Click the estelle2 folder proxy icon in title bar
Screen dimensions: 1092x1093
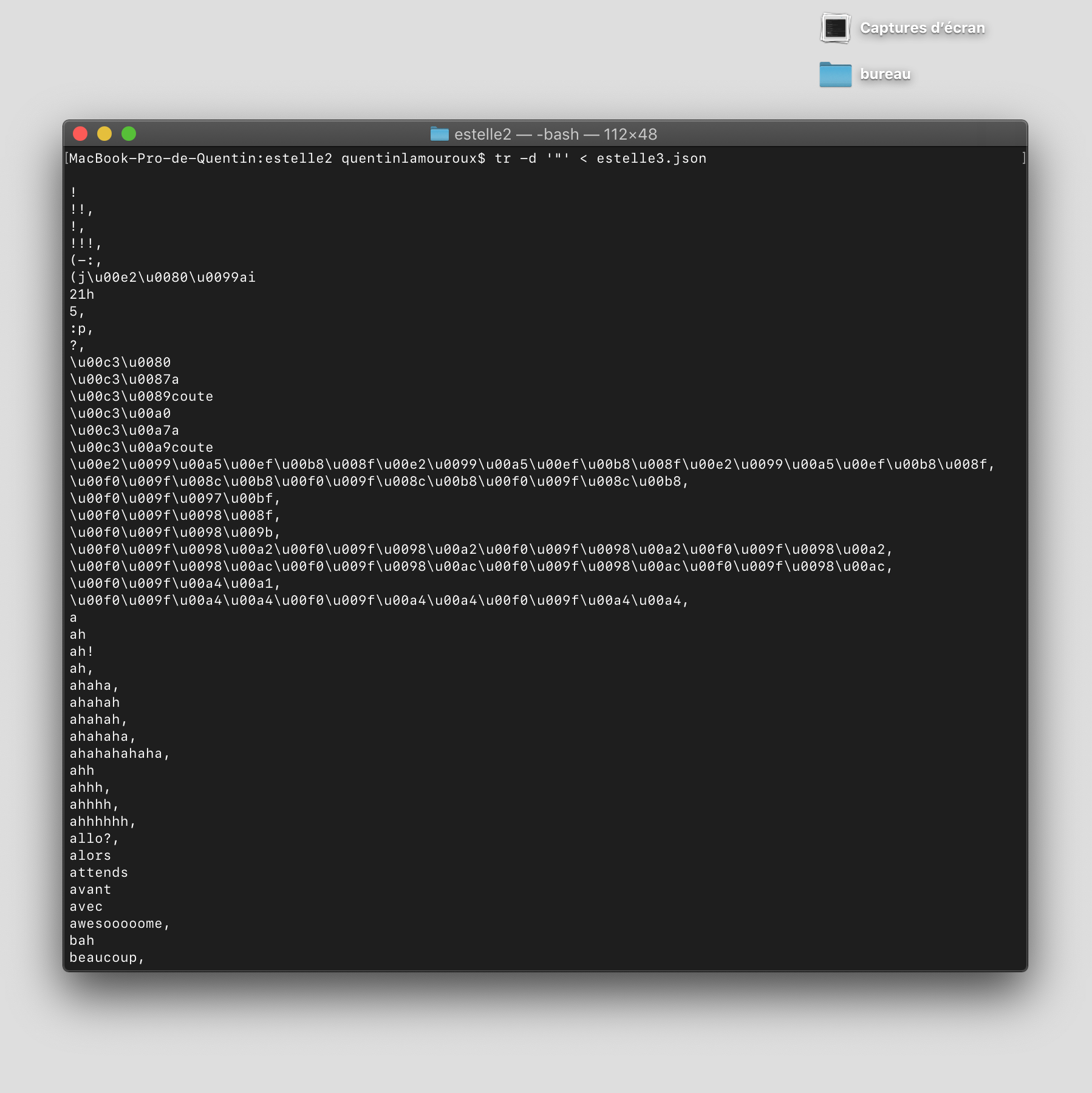point(439,134)
